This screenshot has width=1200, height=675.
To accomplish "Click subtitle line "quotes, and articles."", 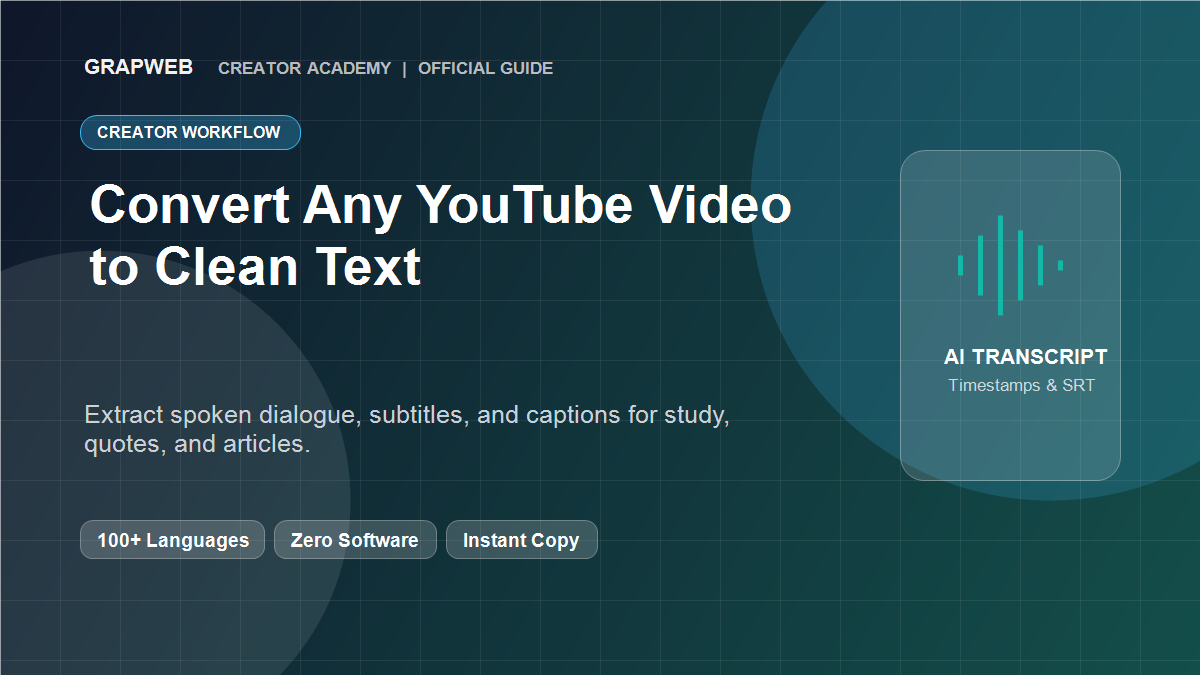I will (197, 444).
